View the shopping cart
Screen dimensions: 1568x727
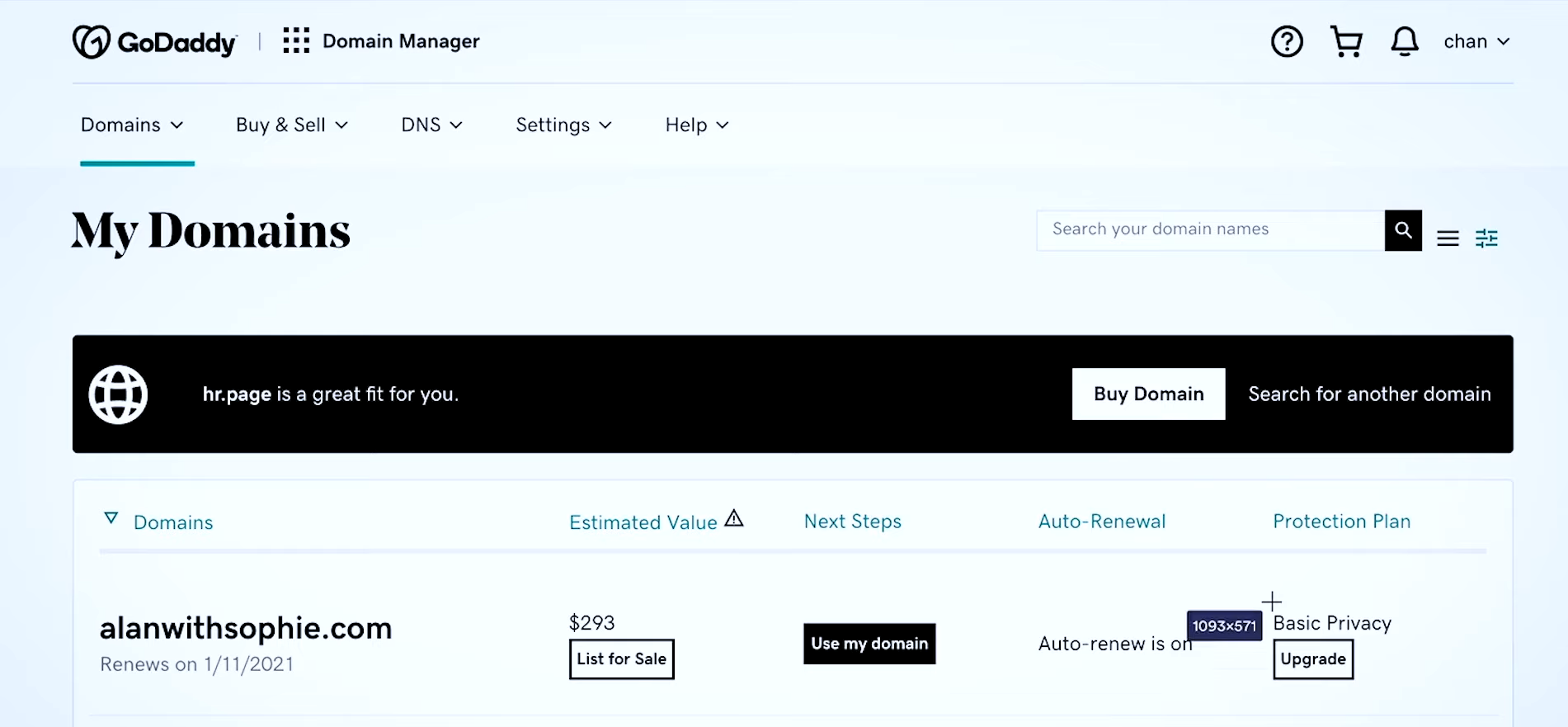pyautogui.click(x=1346, y=41)
